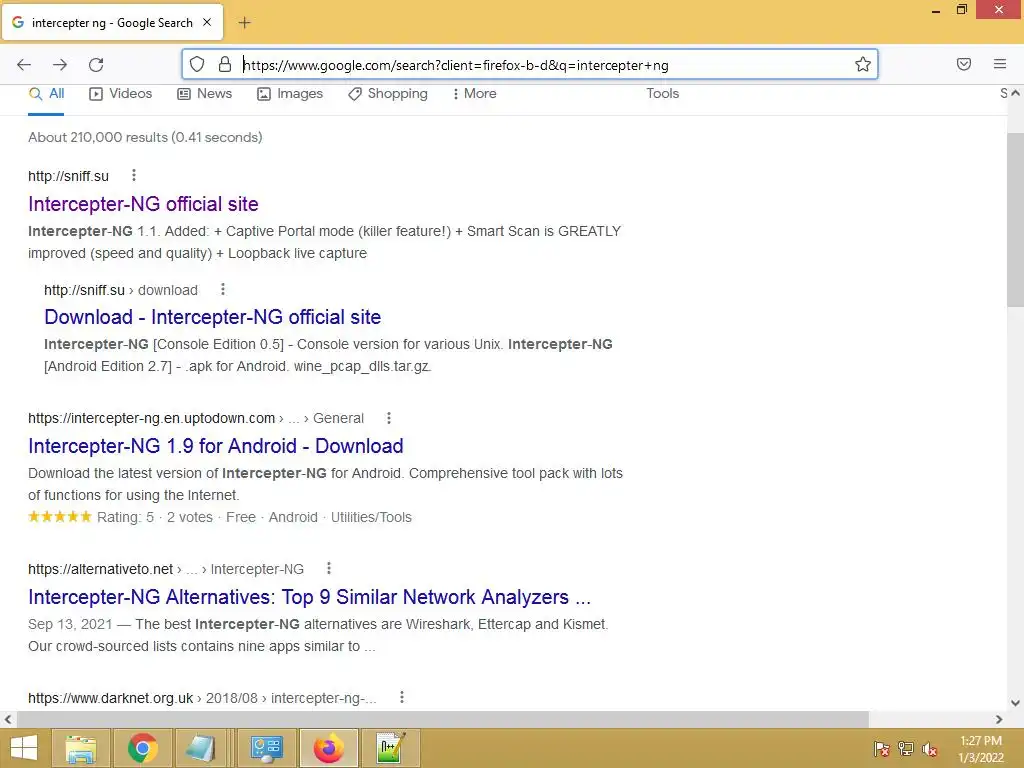Viewport: 1024px width, 768px height.
Task: Click the http://sniff.su URL text
Action: click(69, 176)
